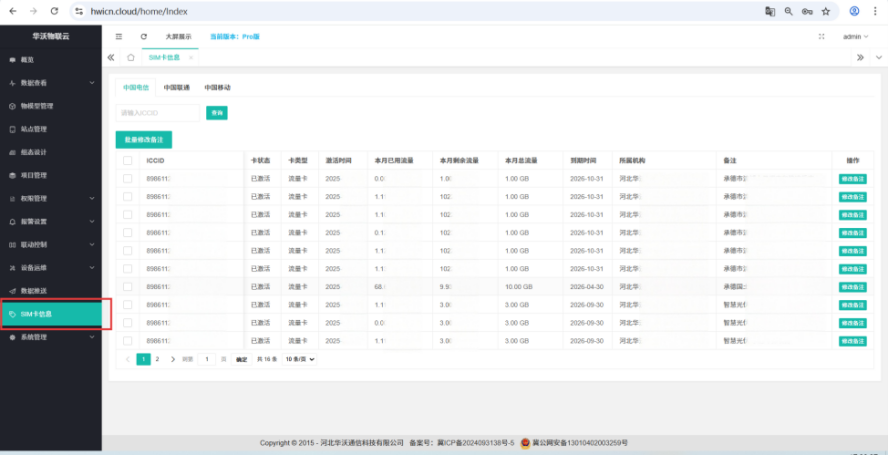Viewport: 888px width, 455px height.
Task: Close the SIM卡信息 page tab
Action: tap(191, 57)
